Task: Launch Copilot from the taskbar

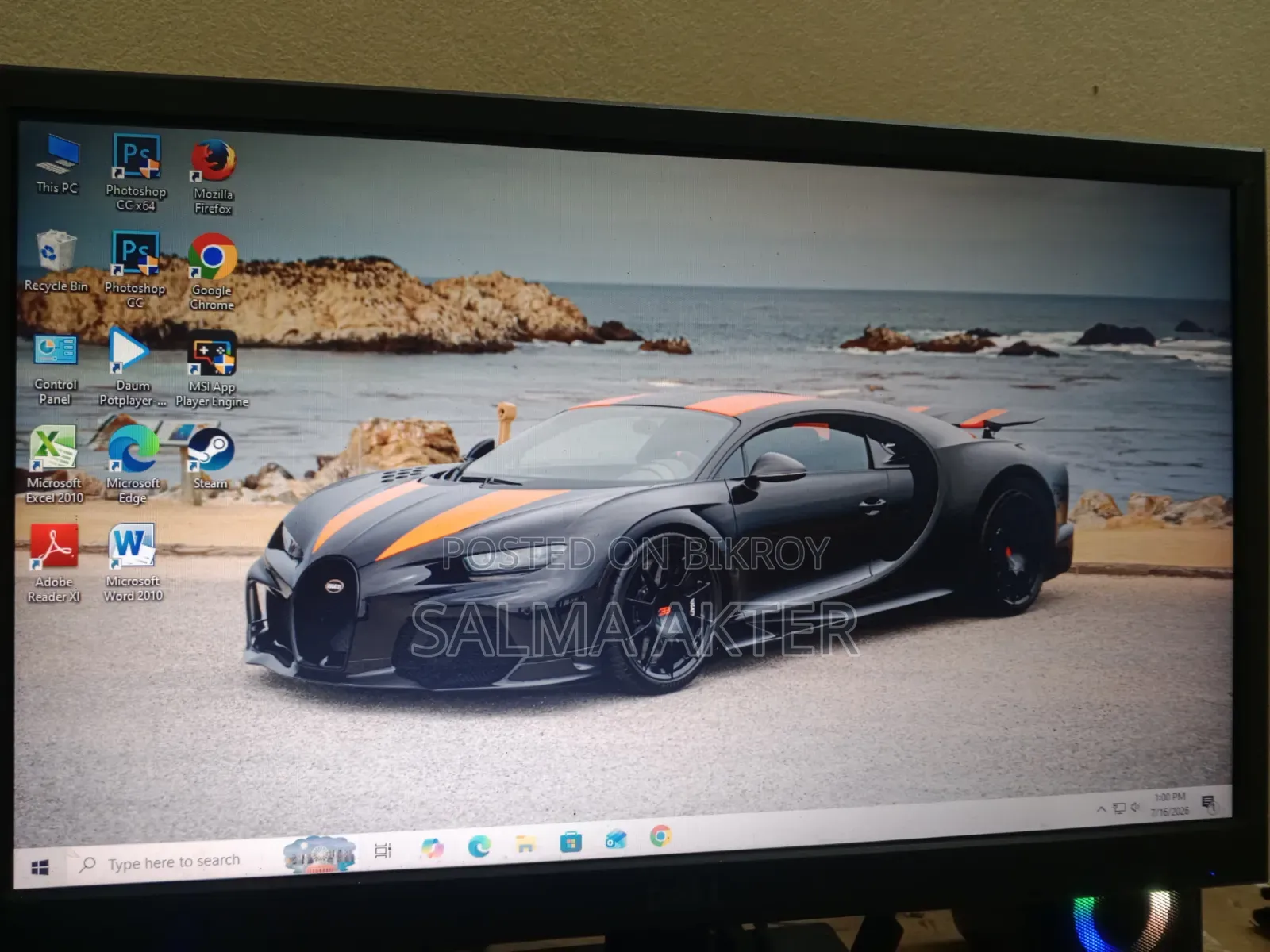Action: coord(432,848)
